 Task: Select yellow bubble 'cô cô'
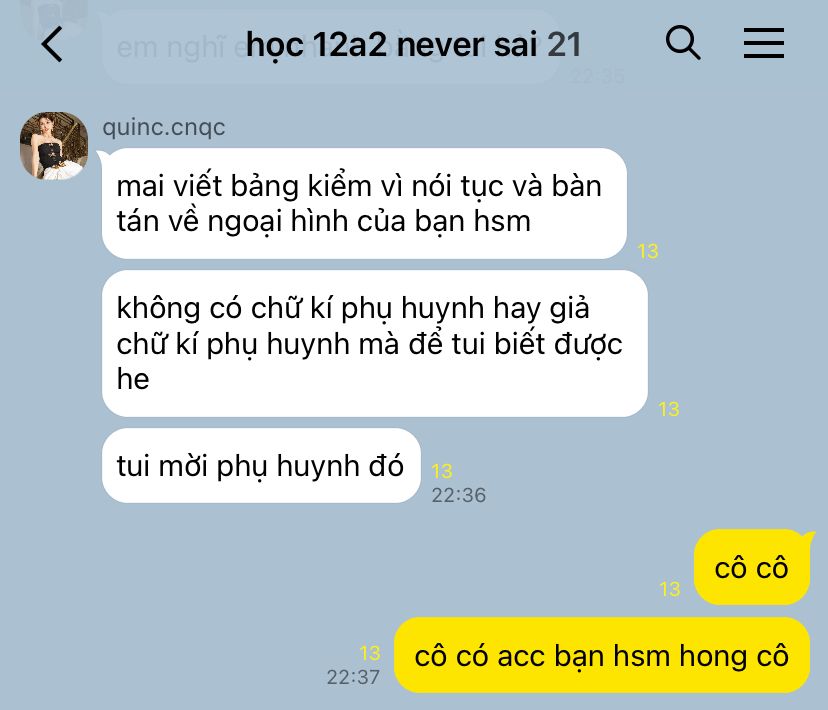tap(751, 567)
